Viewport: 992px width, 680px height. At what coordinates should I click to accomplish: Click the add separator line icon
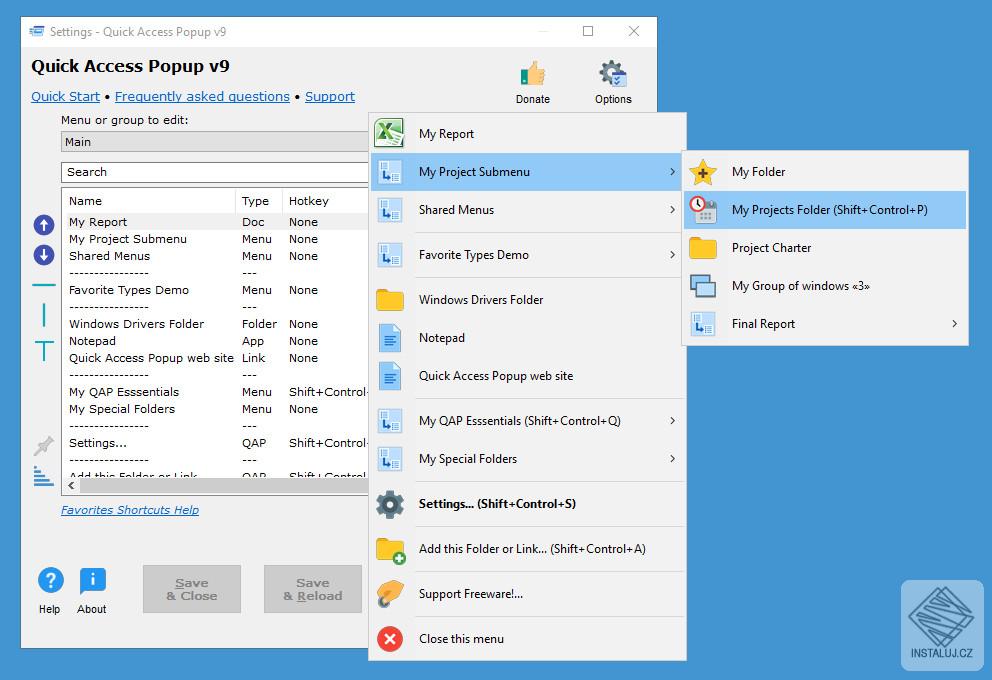pyautogui.click(x=44, y=285)
